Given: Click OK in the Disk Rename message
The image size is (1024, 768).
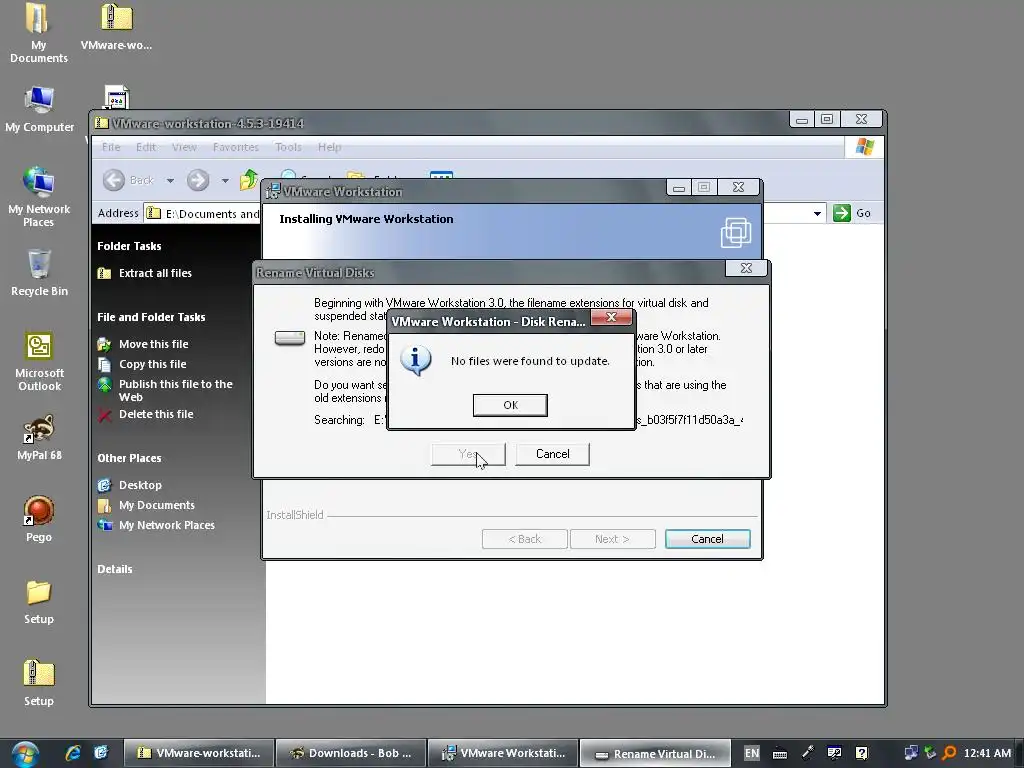Looking at the screenshot, I should point(510,405).
